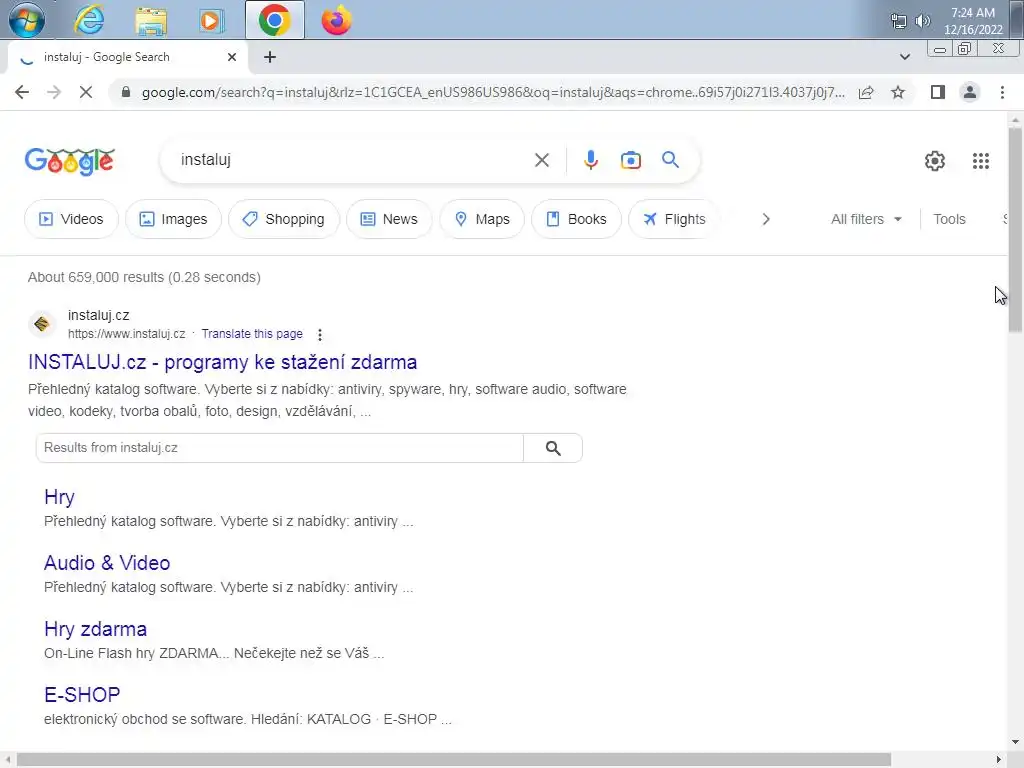Click the Results from instaluj.cz field
This screenshot has height=768, width=1024.
pyautogui.click(x=280, y=448)
